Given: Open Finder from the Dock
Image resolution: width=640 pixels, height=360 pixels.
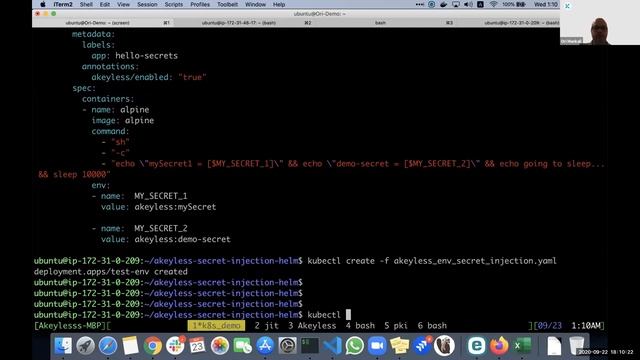Looking at the screenshot, I should tap(63, 346).
